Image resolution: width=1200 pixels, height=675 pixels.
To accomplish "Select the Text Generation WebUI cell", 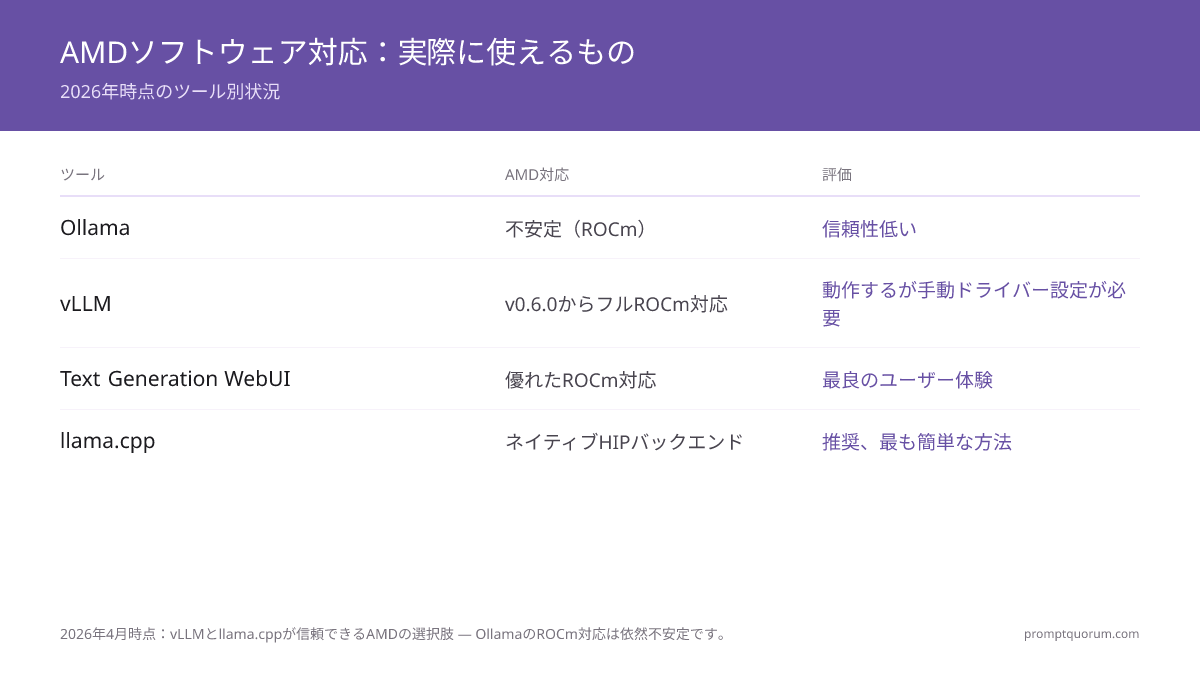I will [x=175, y=379].
